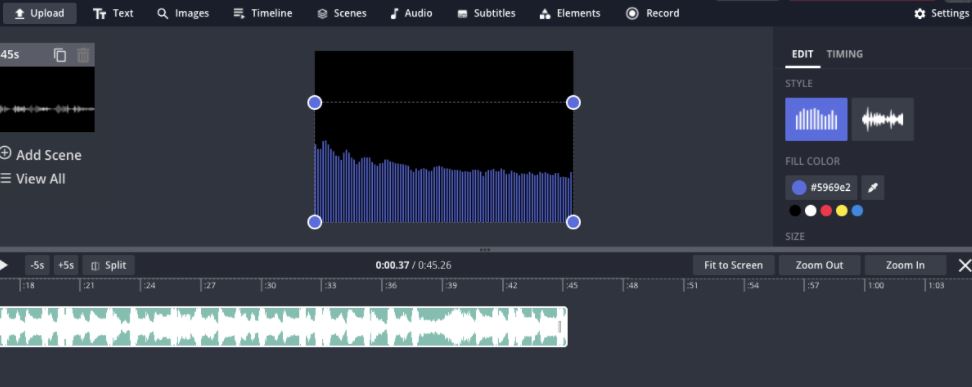This screenshot has width=972, height=387.
Task: Click the :45 mark on timeline ruler
Action: (570, 285)
